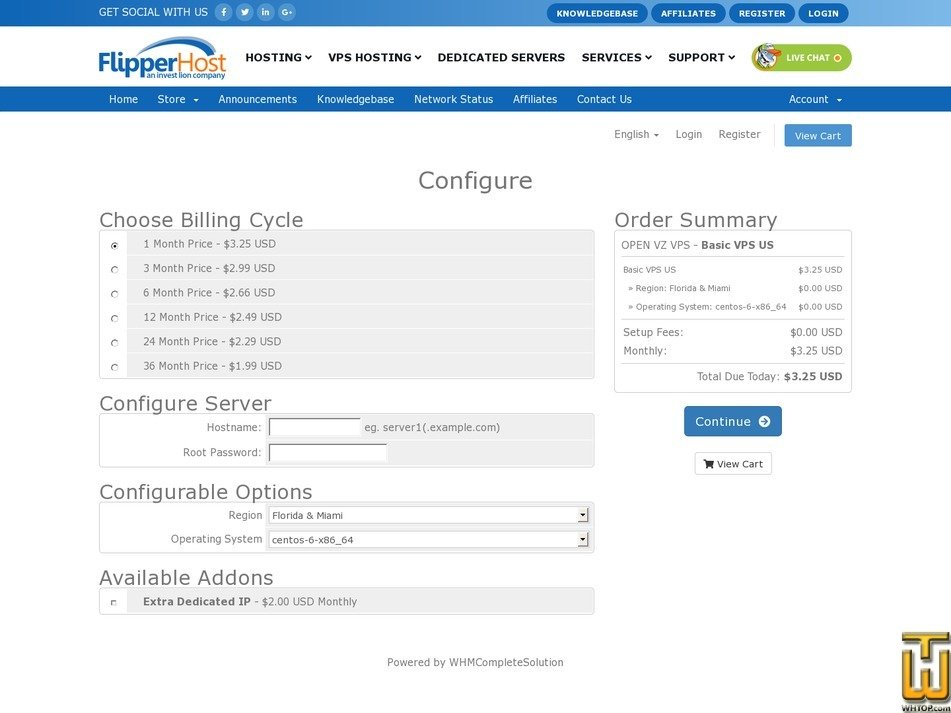This screenshot has height=713, width=951.
Task: Expand the Account menu
Action: (813, 99)
